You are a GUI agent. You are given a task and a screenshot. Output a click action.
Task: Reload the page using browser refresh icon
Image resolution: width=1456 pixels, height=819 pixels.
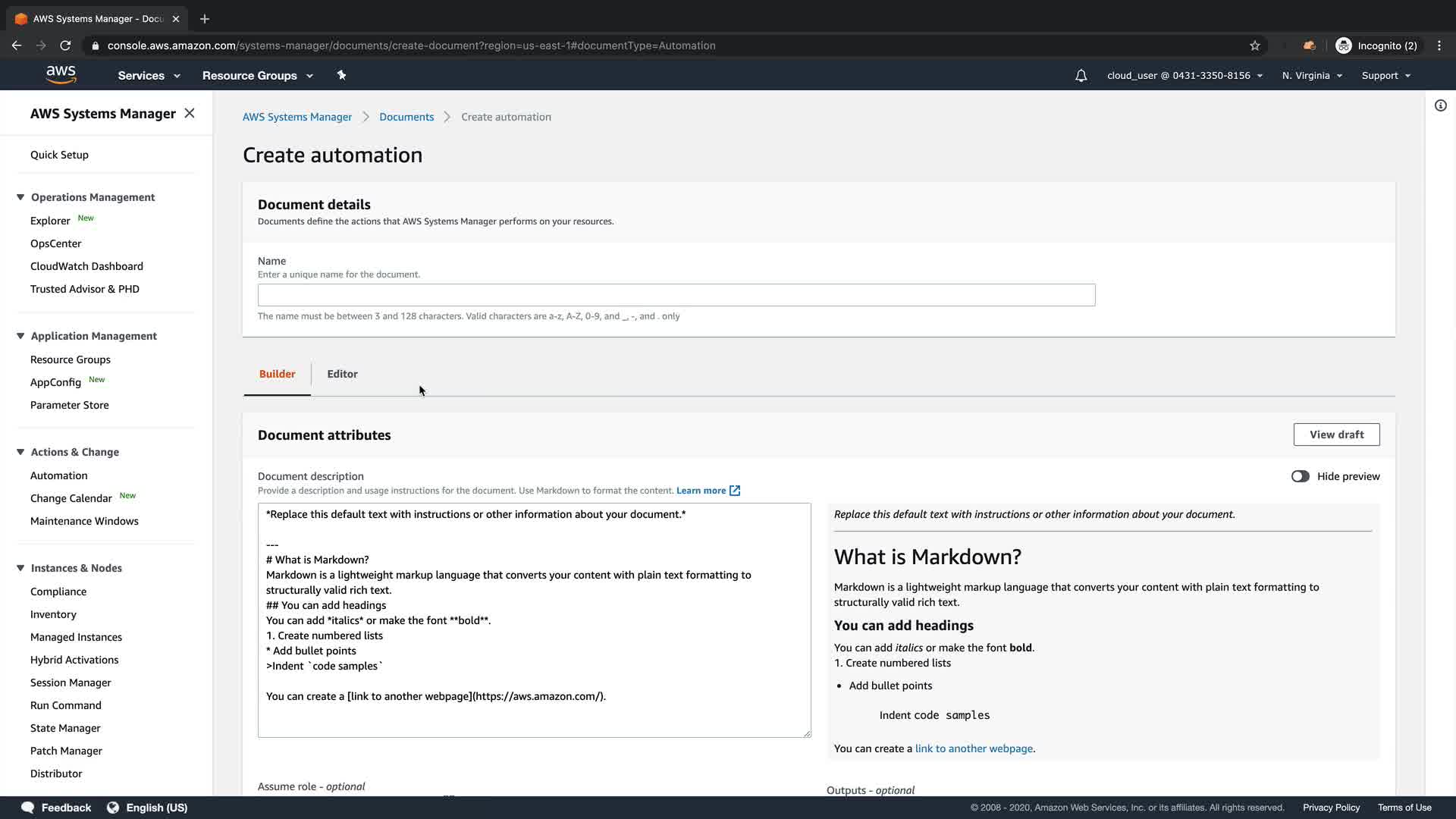point(65,45)
